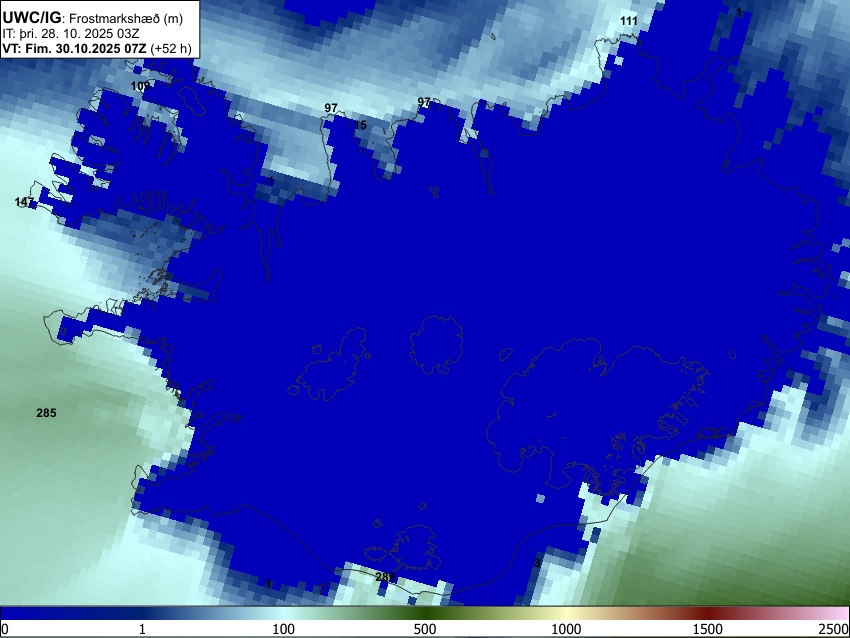This screenshot has width=850, height=638.
Task: Click the map value "285" over the ocean
Action: [46, 413]
